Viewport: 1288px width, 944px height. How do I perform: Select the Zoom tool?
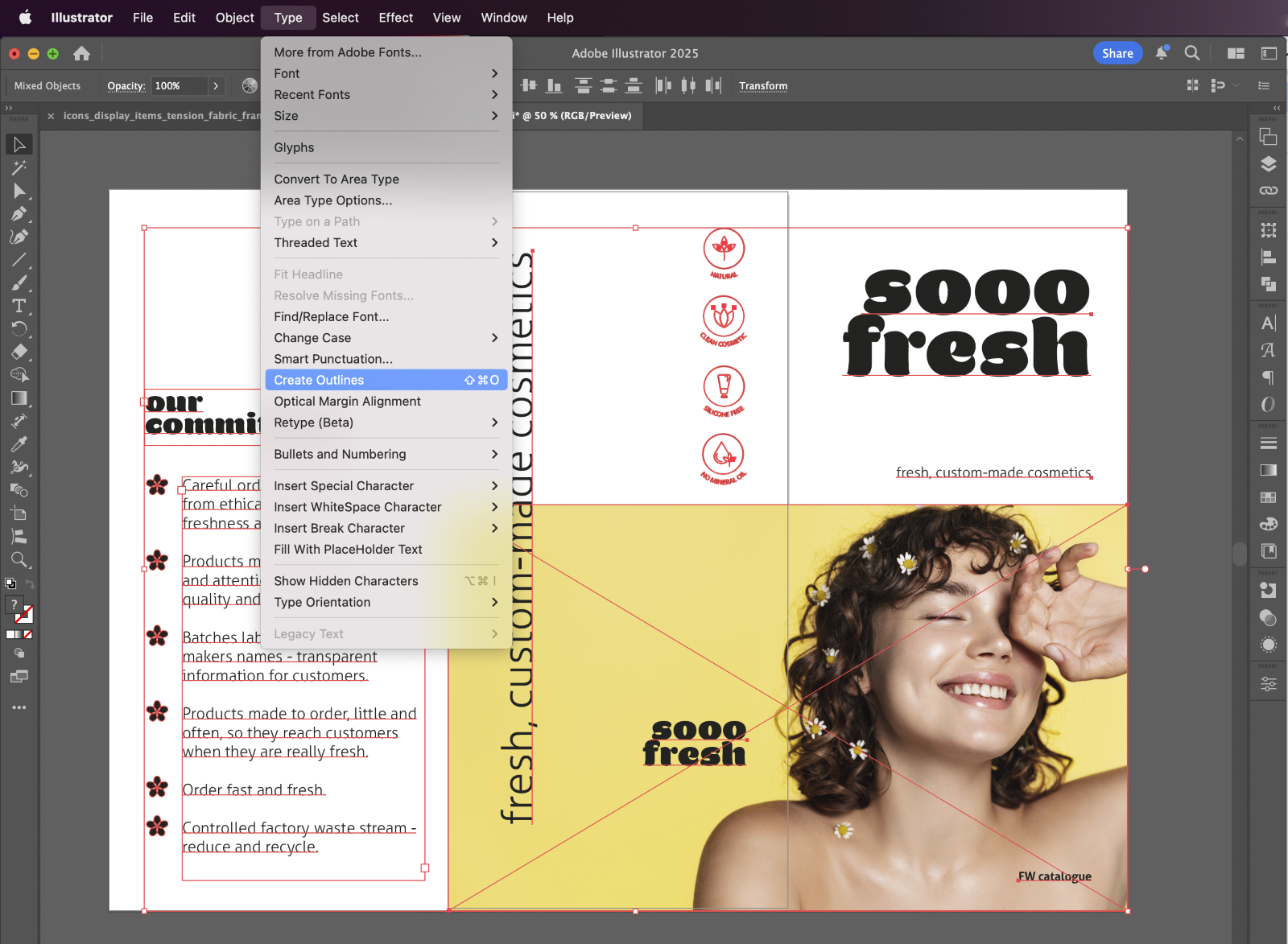[19, 560]
